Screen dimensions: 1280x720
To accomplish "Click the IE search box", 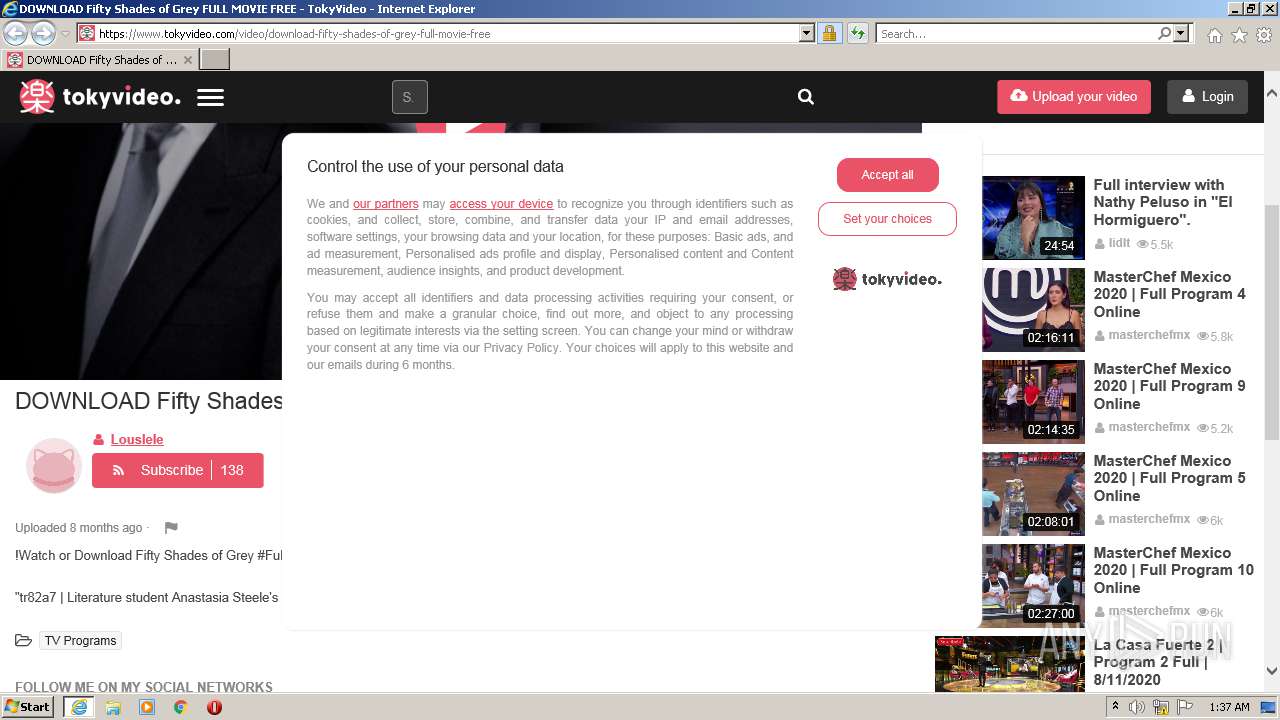I will tap(1016, 34).
